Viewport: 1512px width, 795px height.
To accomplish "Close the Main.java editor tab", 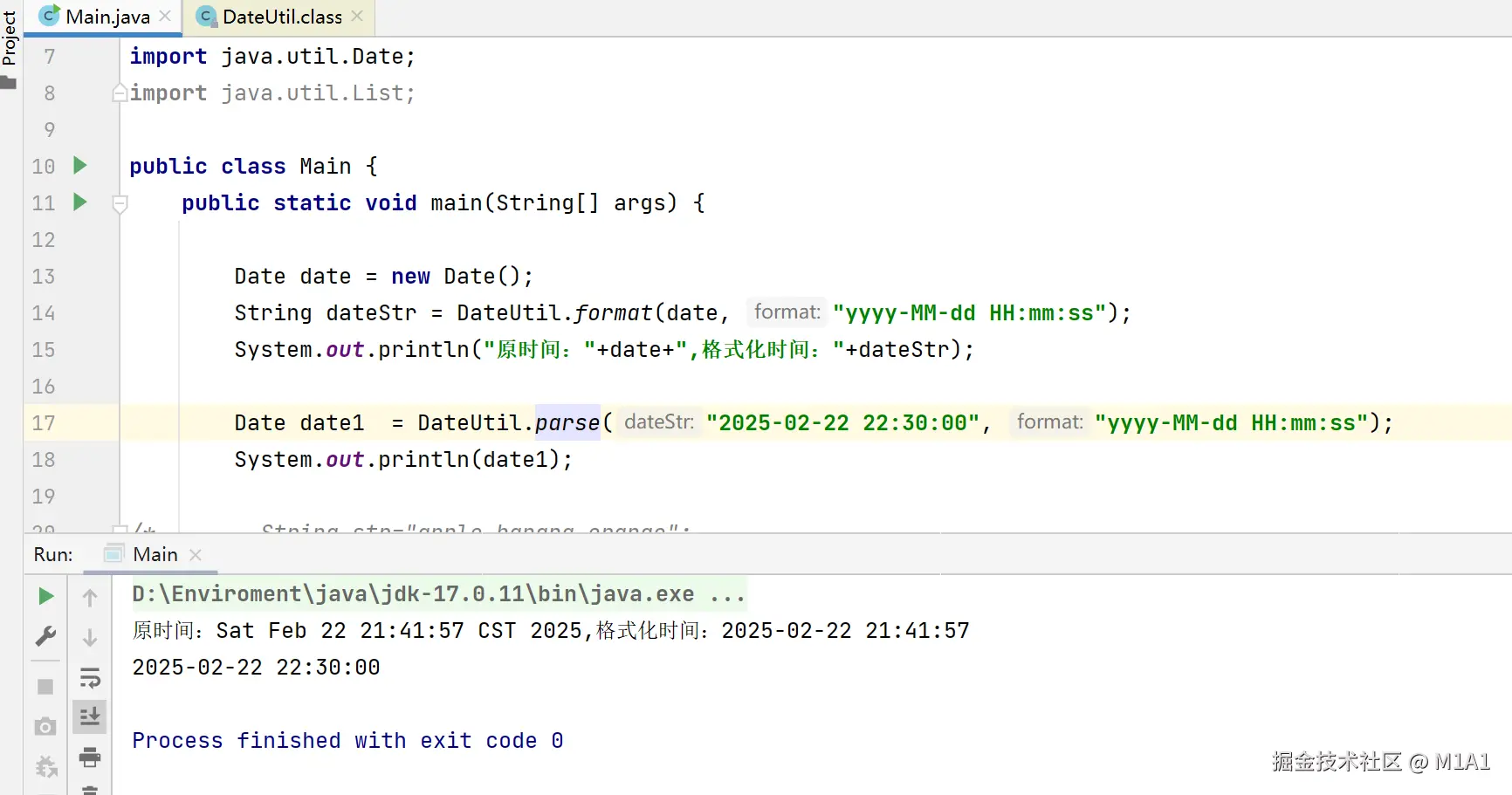I will tap(165, 16).
